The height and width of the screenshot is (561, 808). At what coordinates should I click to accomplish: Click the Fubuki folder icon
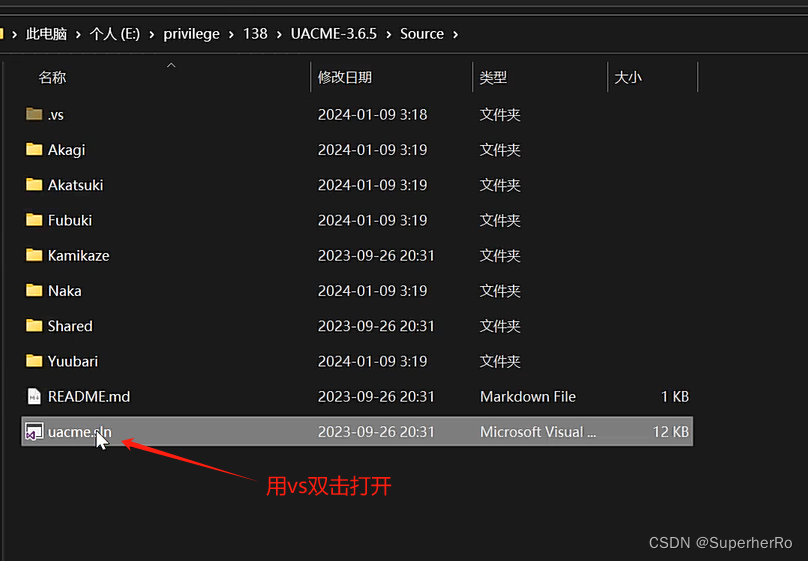coord(34,220)
